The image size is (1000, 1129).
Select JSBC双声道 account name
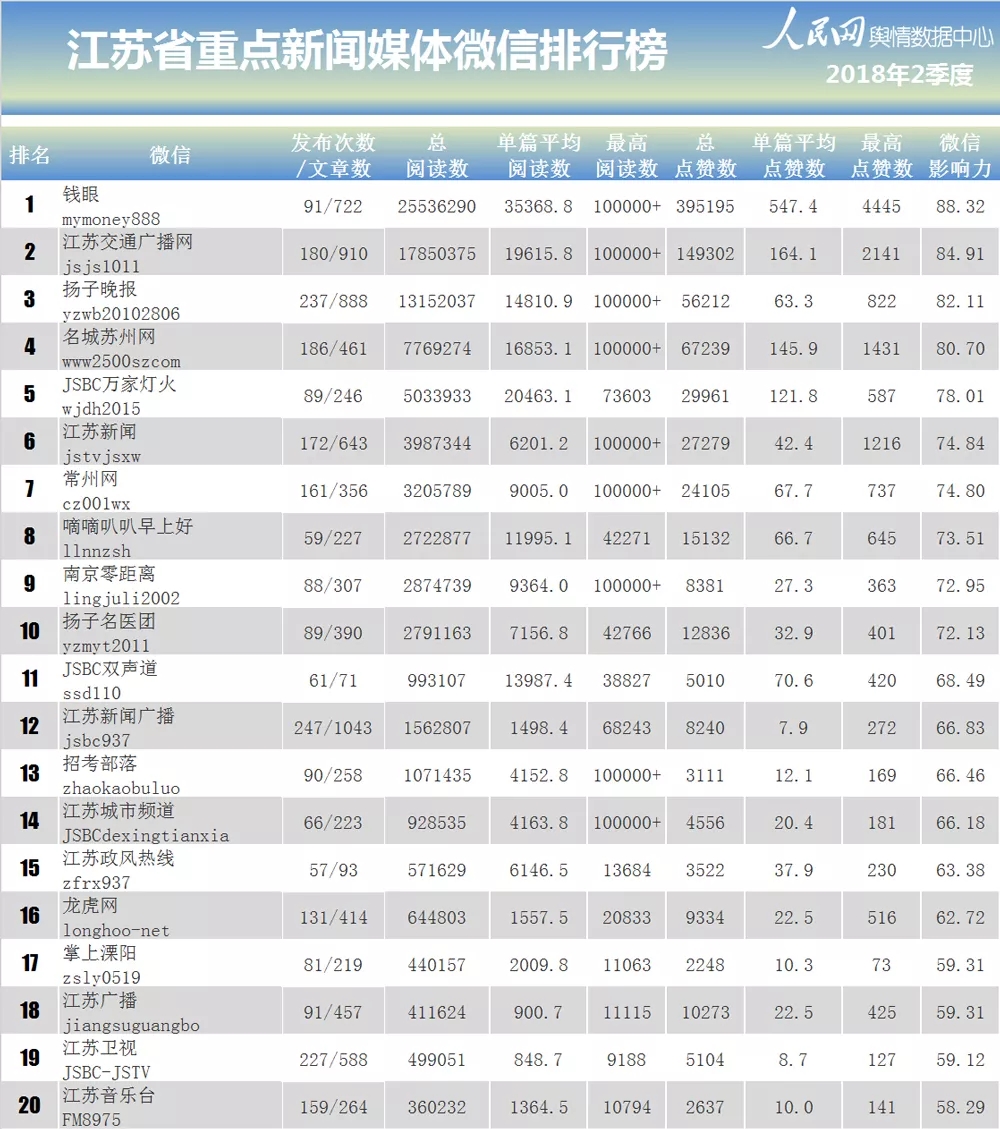[x=109, y=670]
